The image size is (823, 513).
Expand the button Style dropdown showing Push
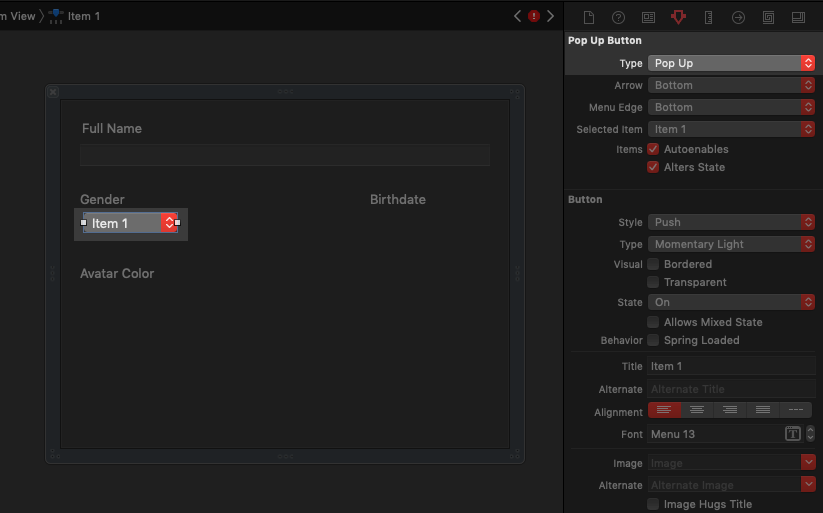[731, 222]
